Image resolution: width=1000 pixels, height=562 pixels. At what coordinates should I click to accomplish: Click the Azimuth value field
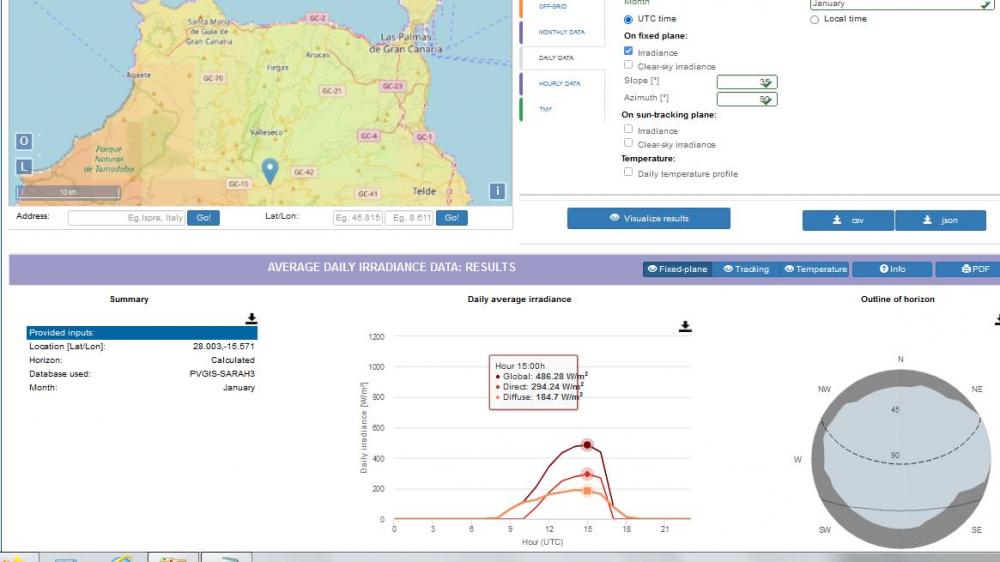coord(747,99)
